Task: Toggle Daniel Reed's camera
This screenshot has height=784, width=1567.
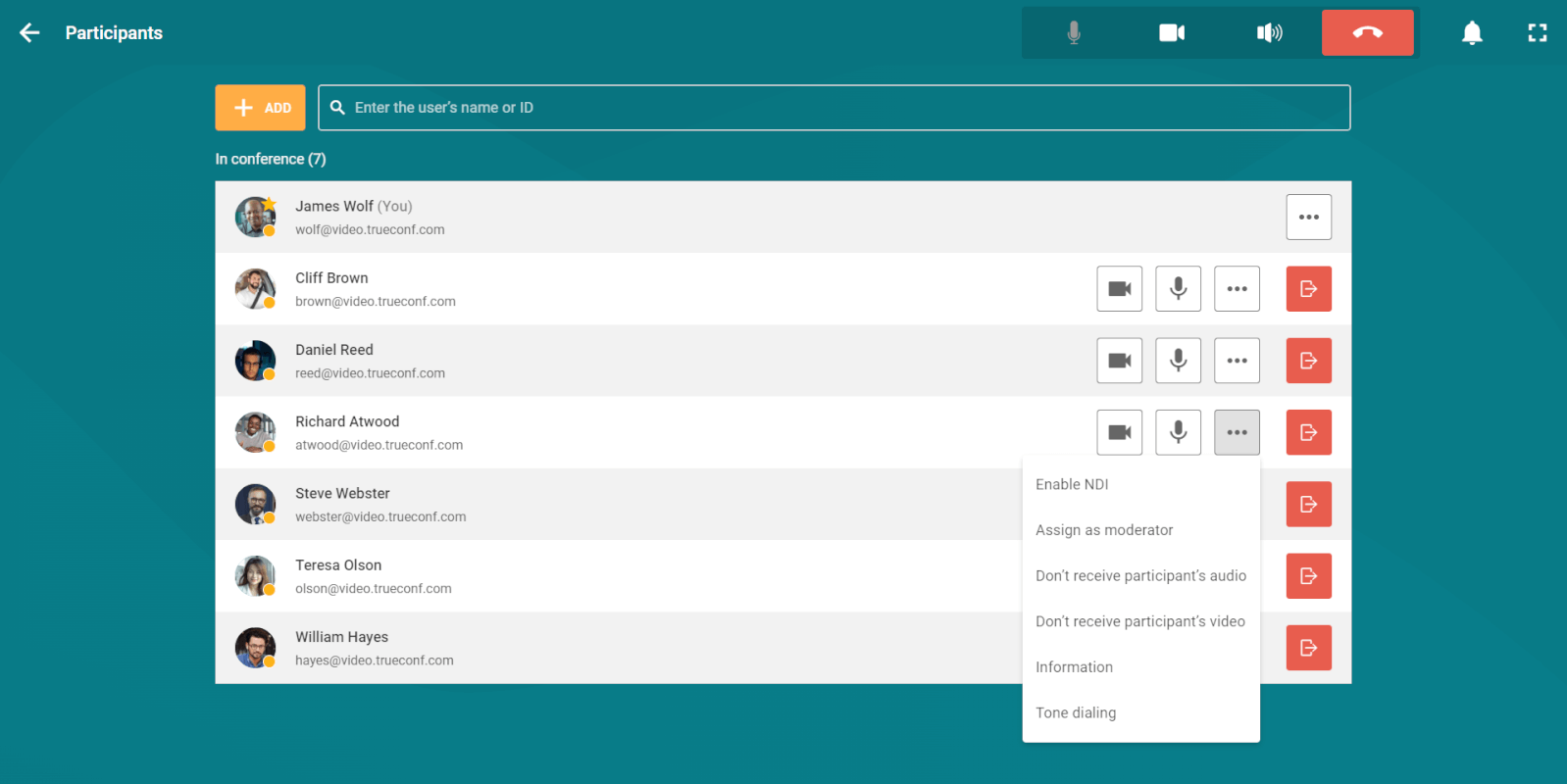Action: (x=1119, y=361)
